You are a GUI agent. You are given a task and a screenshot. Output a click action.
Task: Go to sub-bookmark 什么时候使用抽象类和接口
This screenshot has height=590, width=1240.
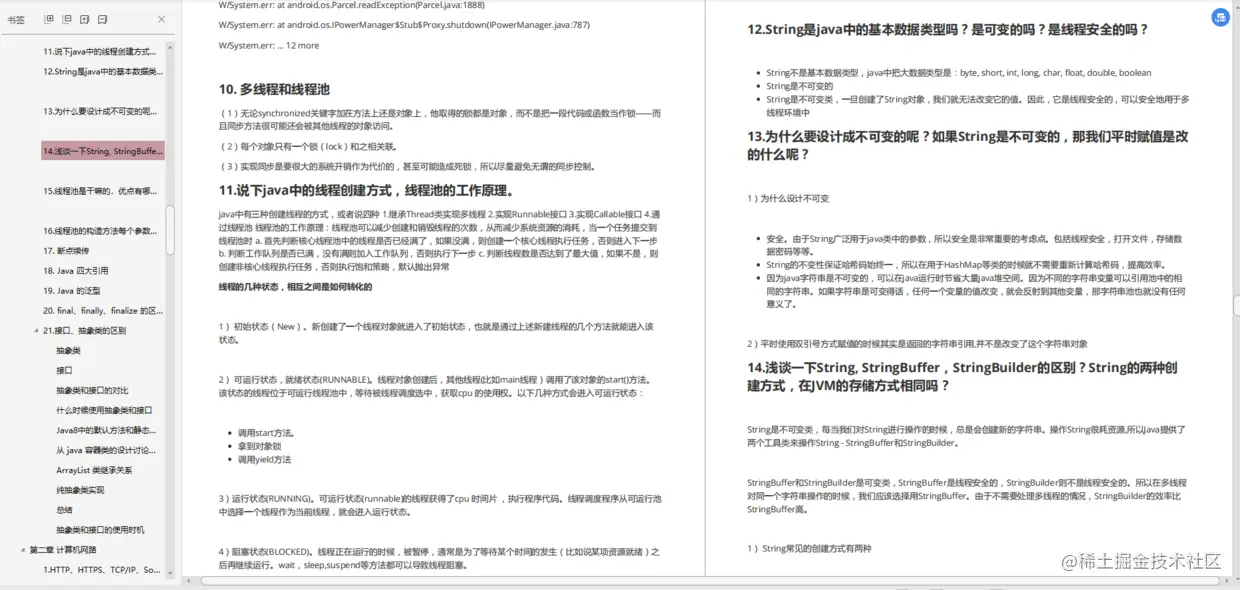click(104, 410)
